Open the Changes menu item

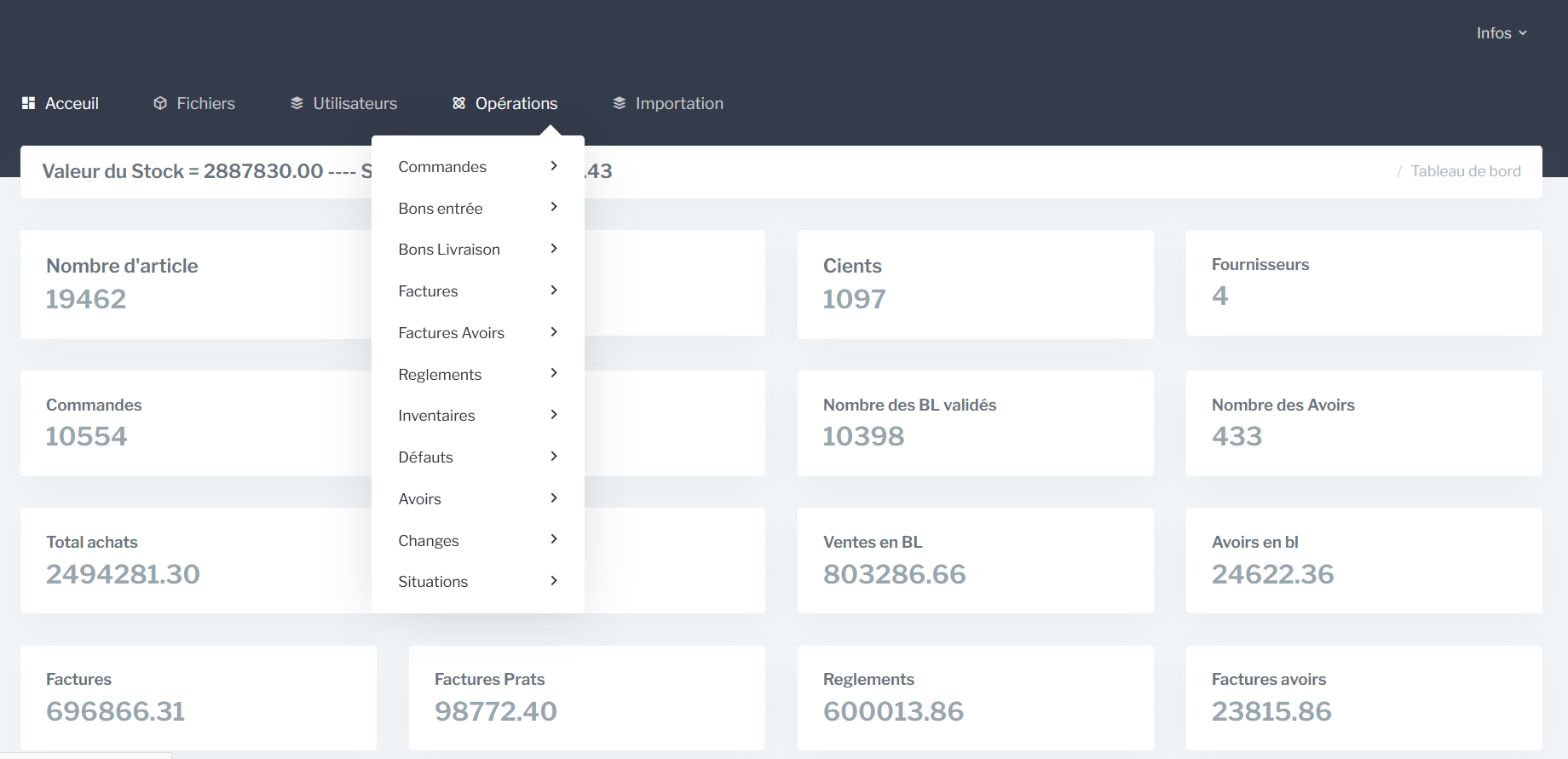point(428,541)
